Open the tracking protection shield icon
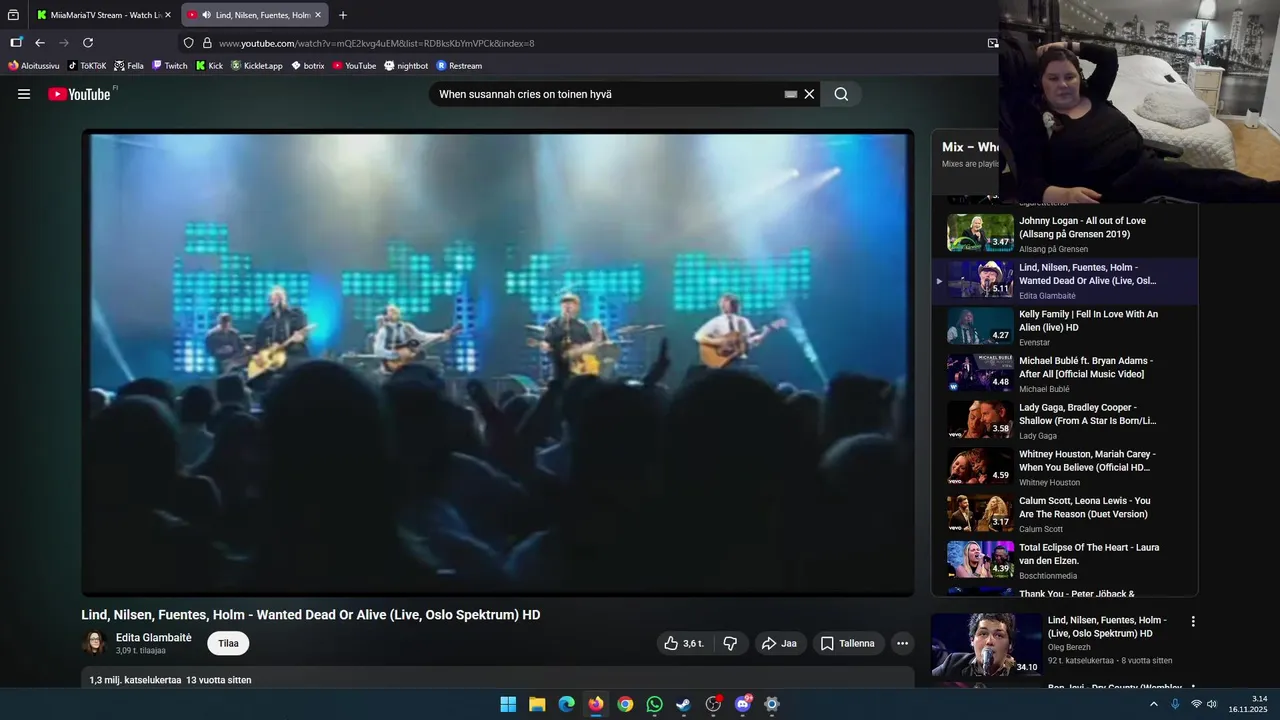 (x=188, y=43)
